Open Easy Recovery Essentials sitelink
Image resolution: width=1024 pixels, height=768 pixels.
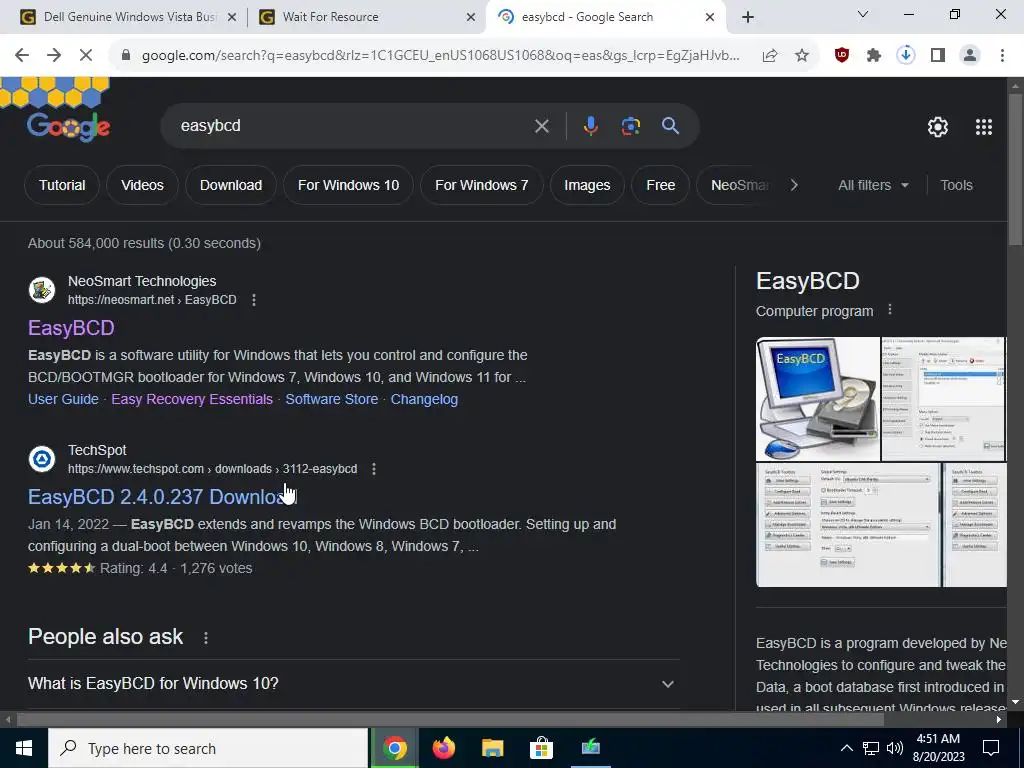[x=192, y=399]
